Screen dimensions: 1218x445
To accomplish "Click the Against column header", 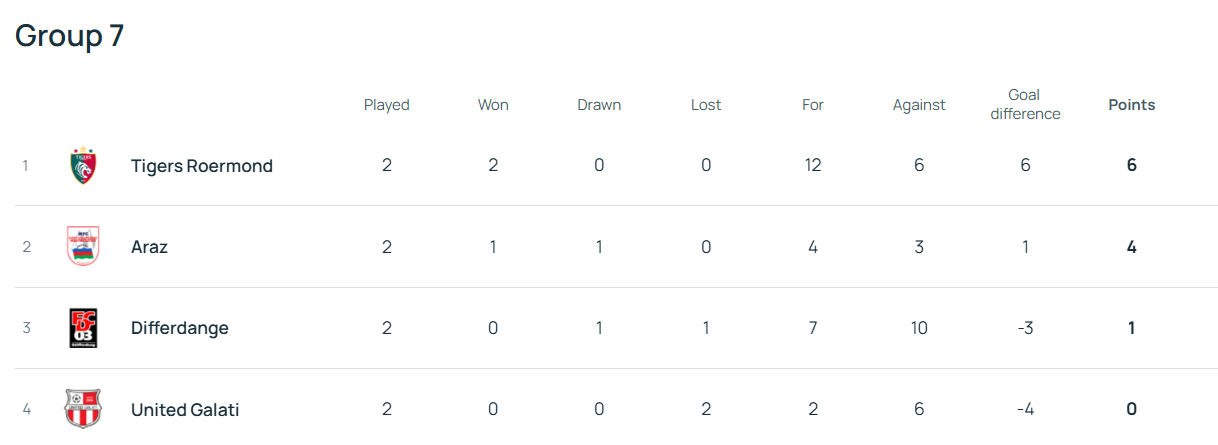I will pos(918,105).
